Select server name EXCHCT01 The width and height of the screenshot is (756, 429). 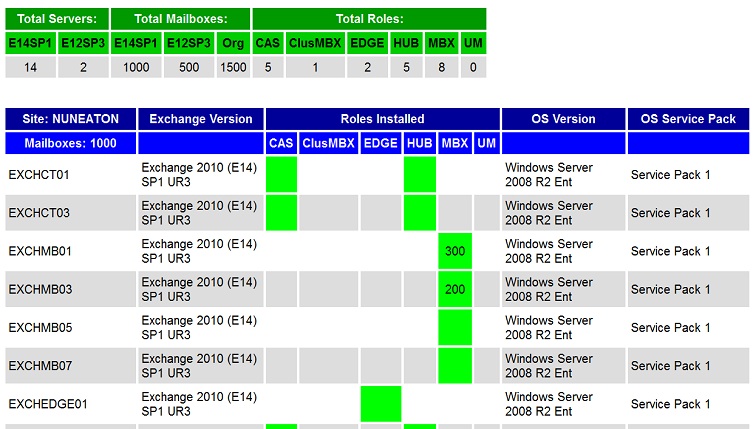(x=39, y=174)
